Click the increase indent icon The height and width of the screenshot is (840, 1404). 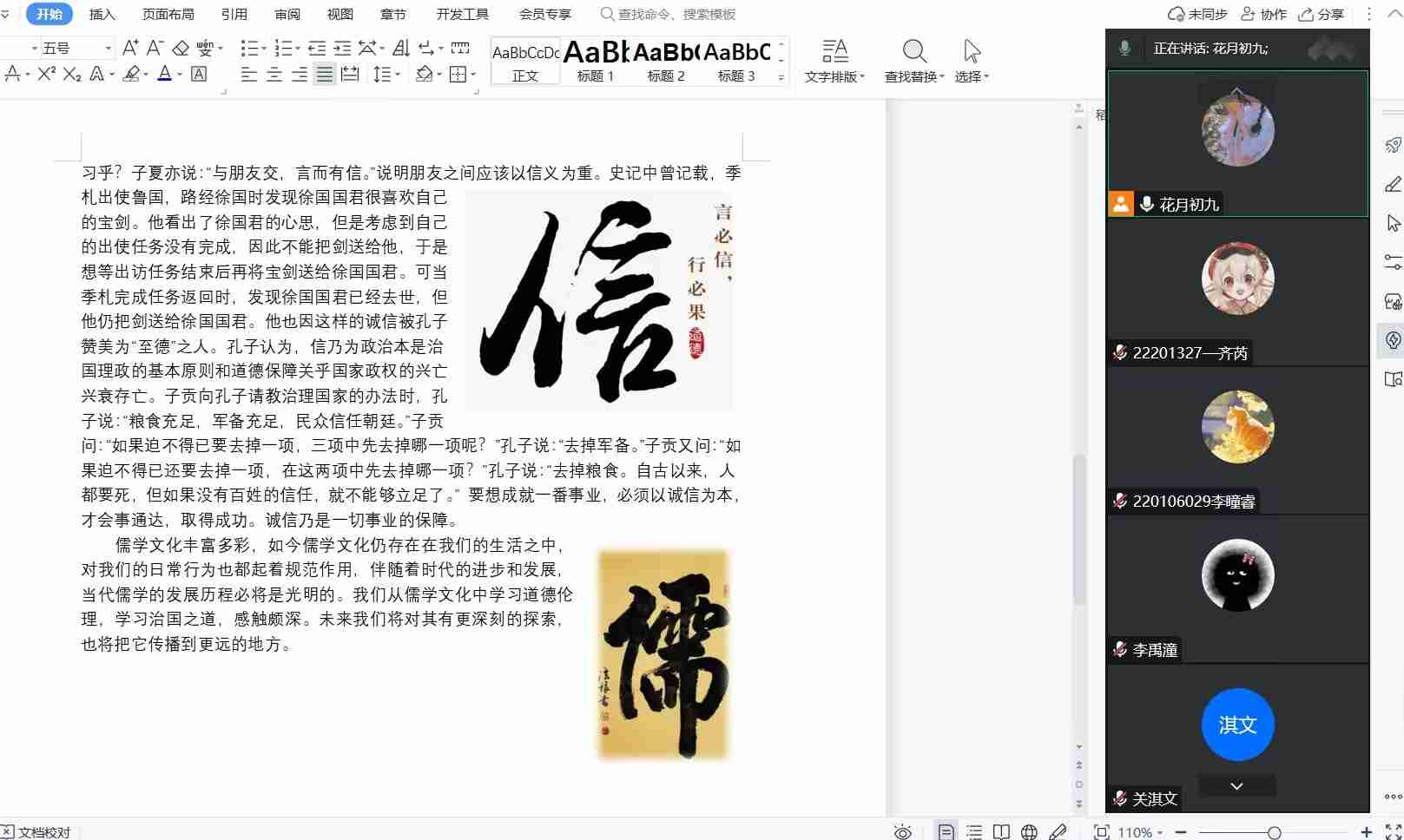tap(343, 48)
